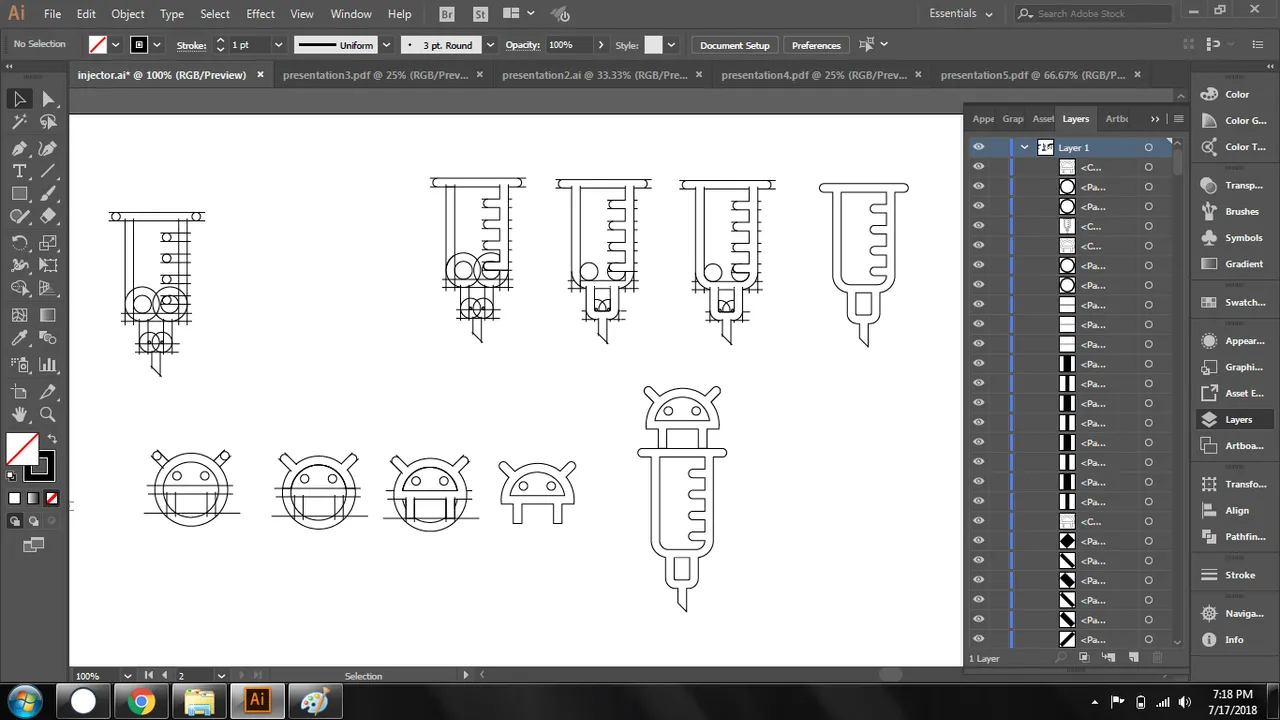This screenshot has width=1280, height=720.
Task: Select the Rectangle tool
Action: click(x=19, y=194)
